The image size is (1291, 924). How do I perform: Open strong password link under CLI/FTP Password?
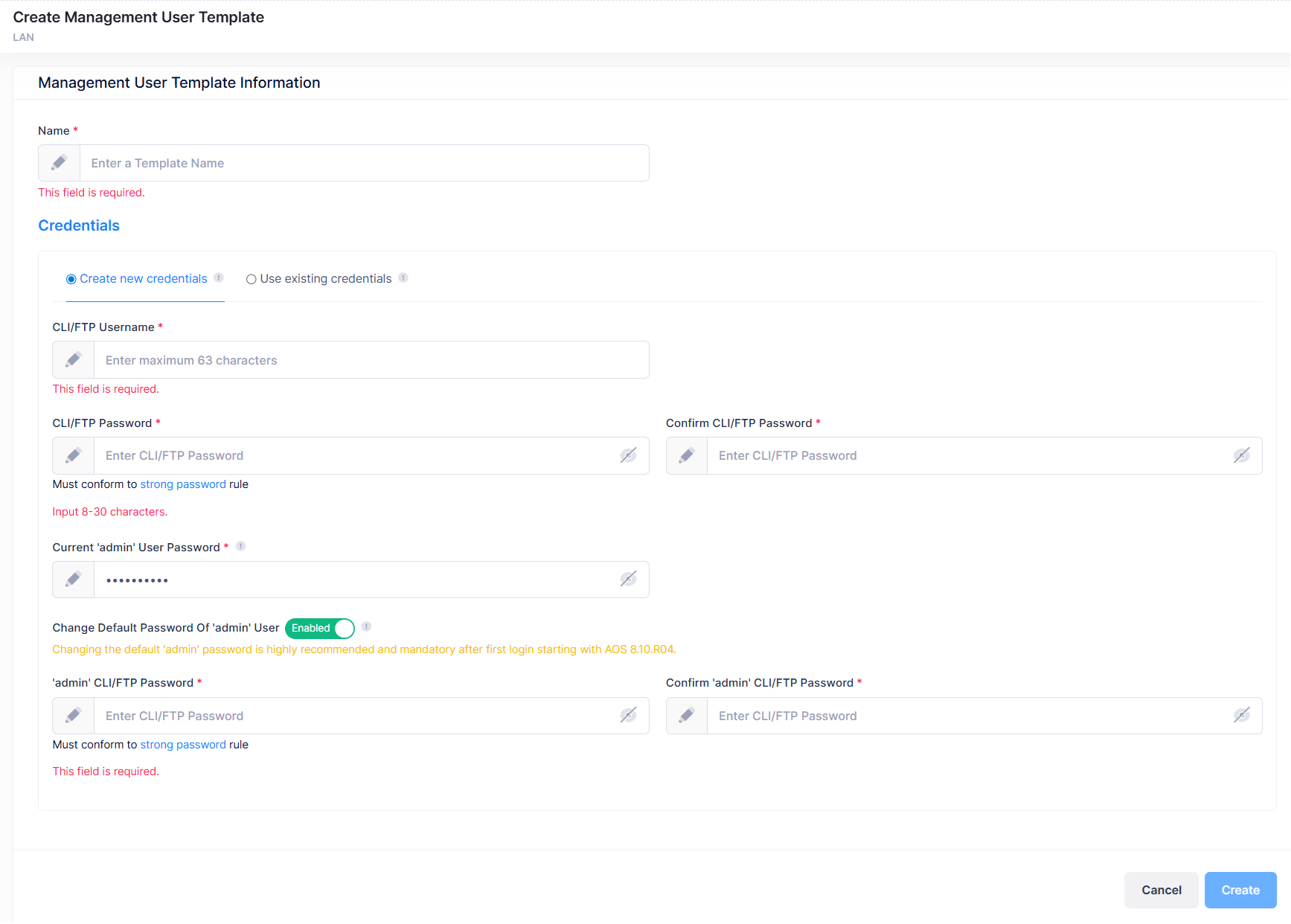click(183, 484)
